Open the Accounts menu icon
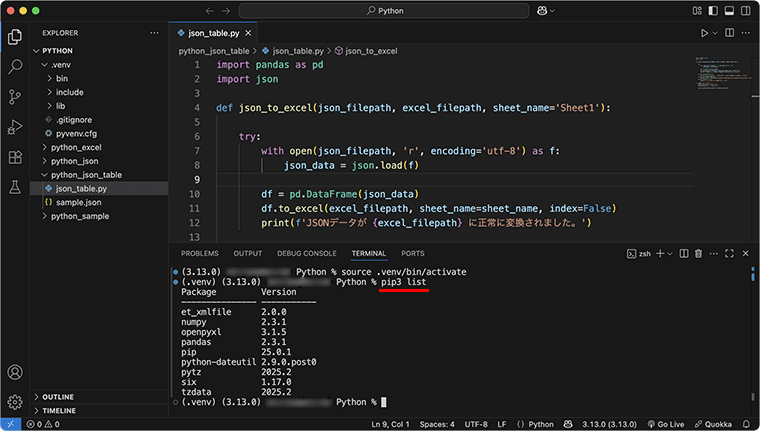 (15, 372)
